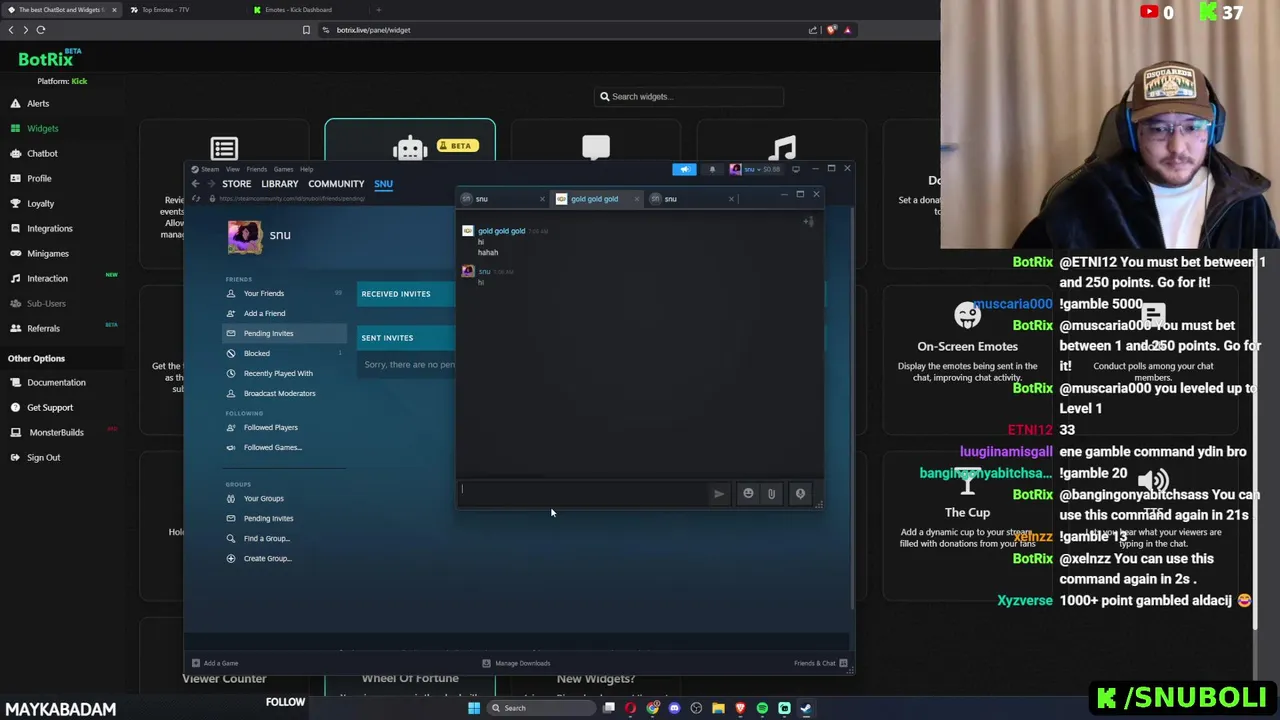The image size is (1280, 720).
Task: Select the gold gold gold chat tab
Action: point(594,199)
